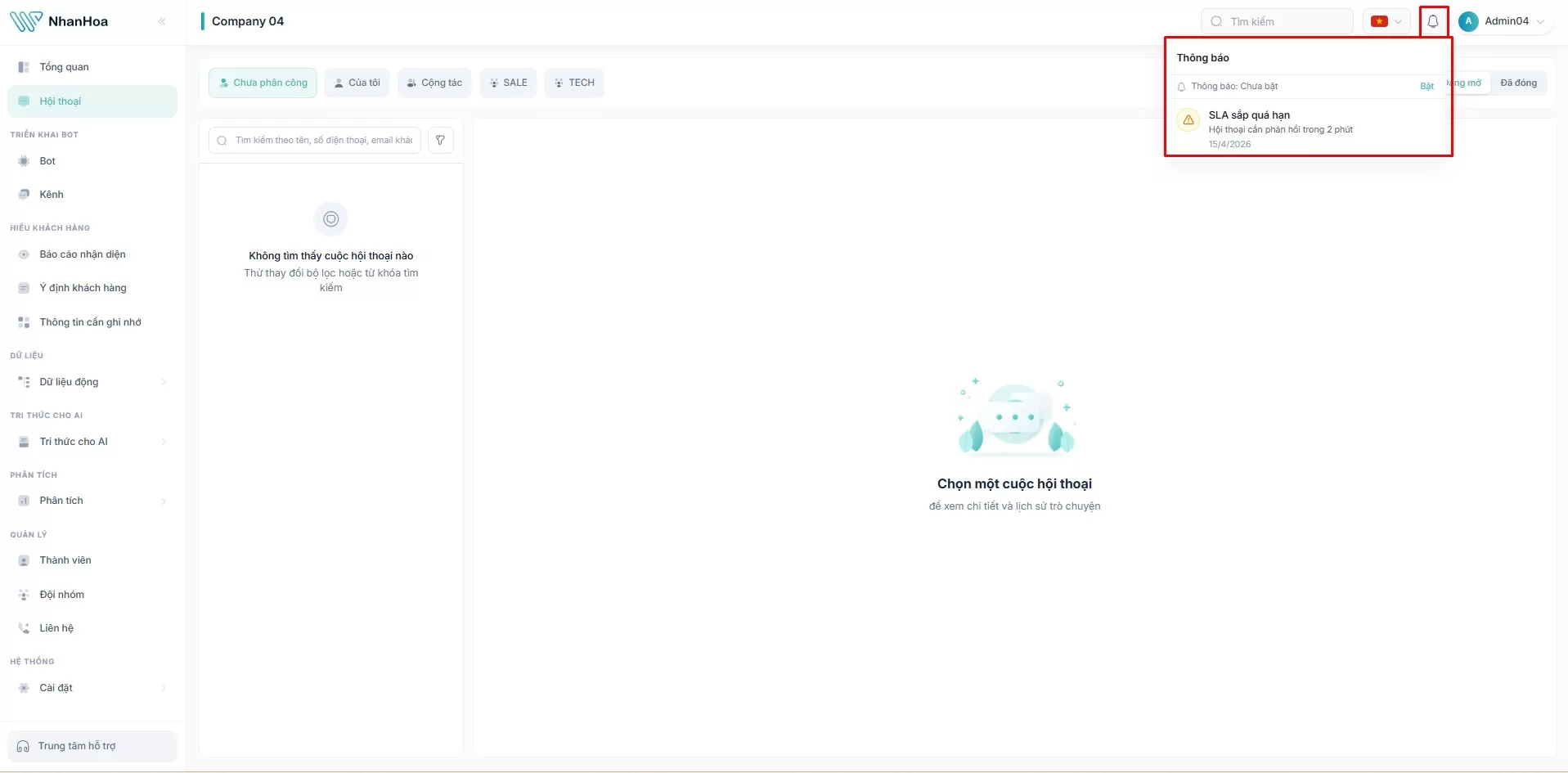Click the Đội nhóm icon
Screen dimensions: 1568x773
[24, 595]
